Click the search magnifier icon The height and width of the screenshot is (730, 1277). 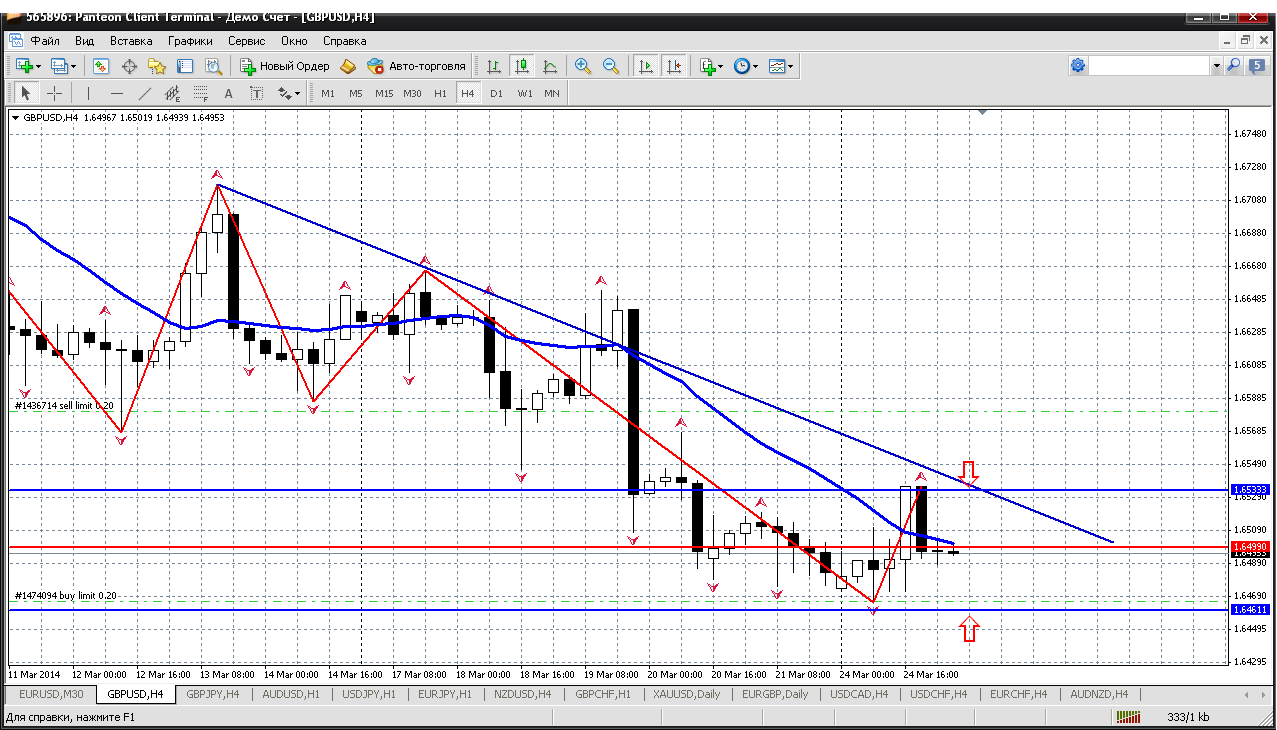point(1234,65)
